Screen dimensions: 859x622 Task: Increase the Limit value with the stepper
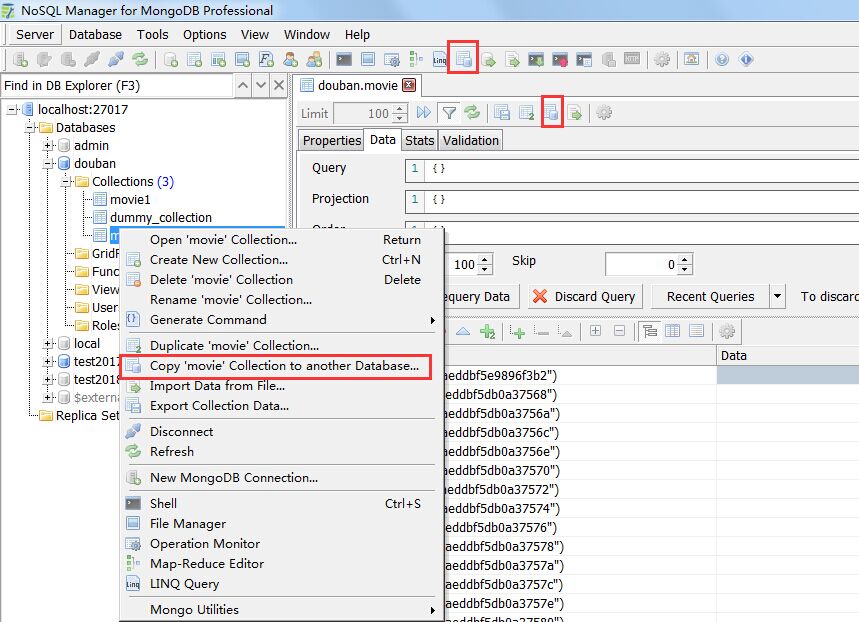[x=399, y=107]
